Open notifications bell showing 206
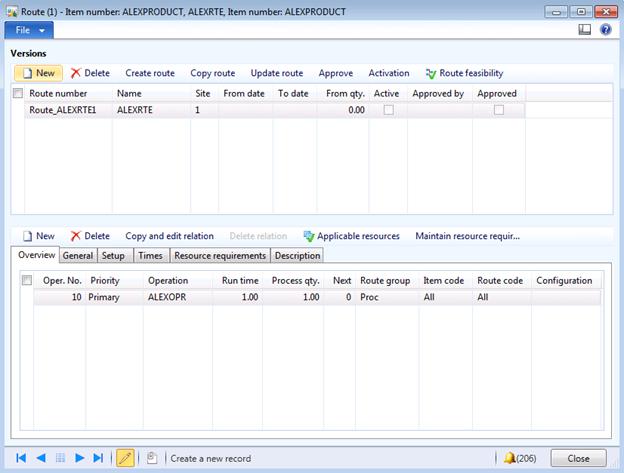Viewport: 624px width, 473px height. 520,458
